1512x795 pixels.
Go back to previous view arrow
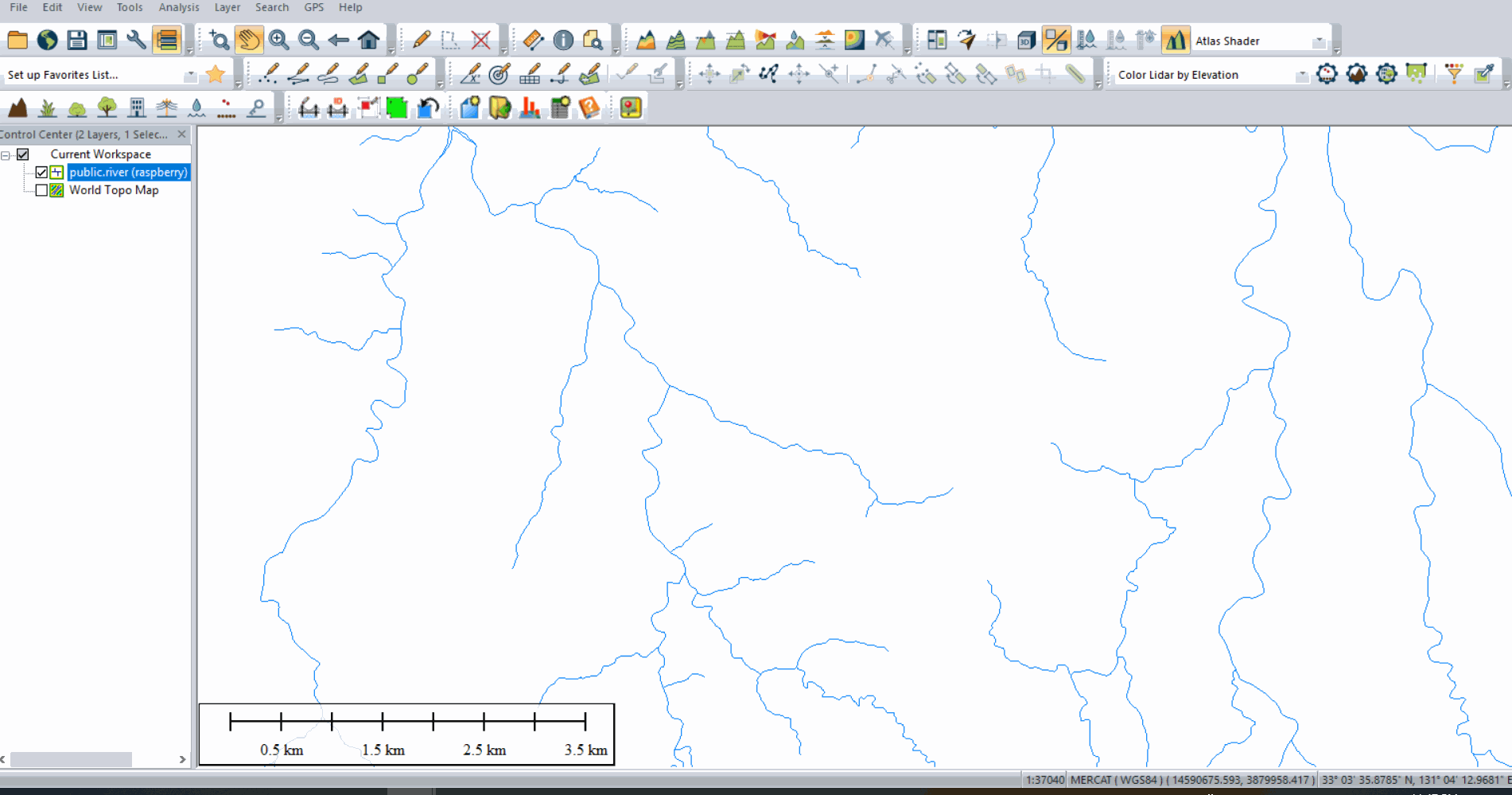pyautogui.click(x=339, y=40)
